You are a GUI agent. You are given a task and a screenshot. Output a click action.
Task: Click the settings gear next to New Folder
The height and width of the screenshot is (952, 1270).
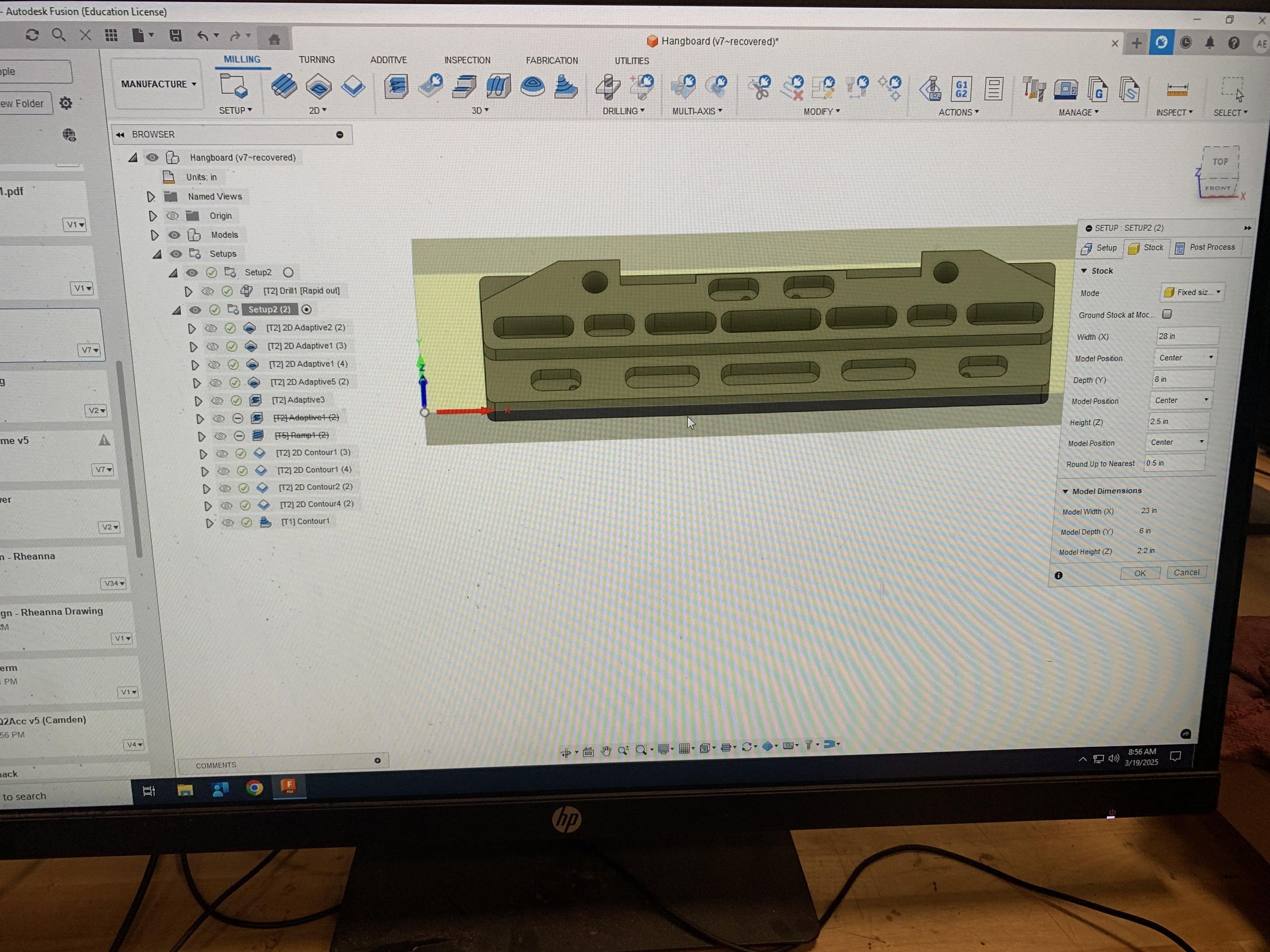click(x=66, y=103)
